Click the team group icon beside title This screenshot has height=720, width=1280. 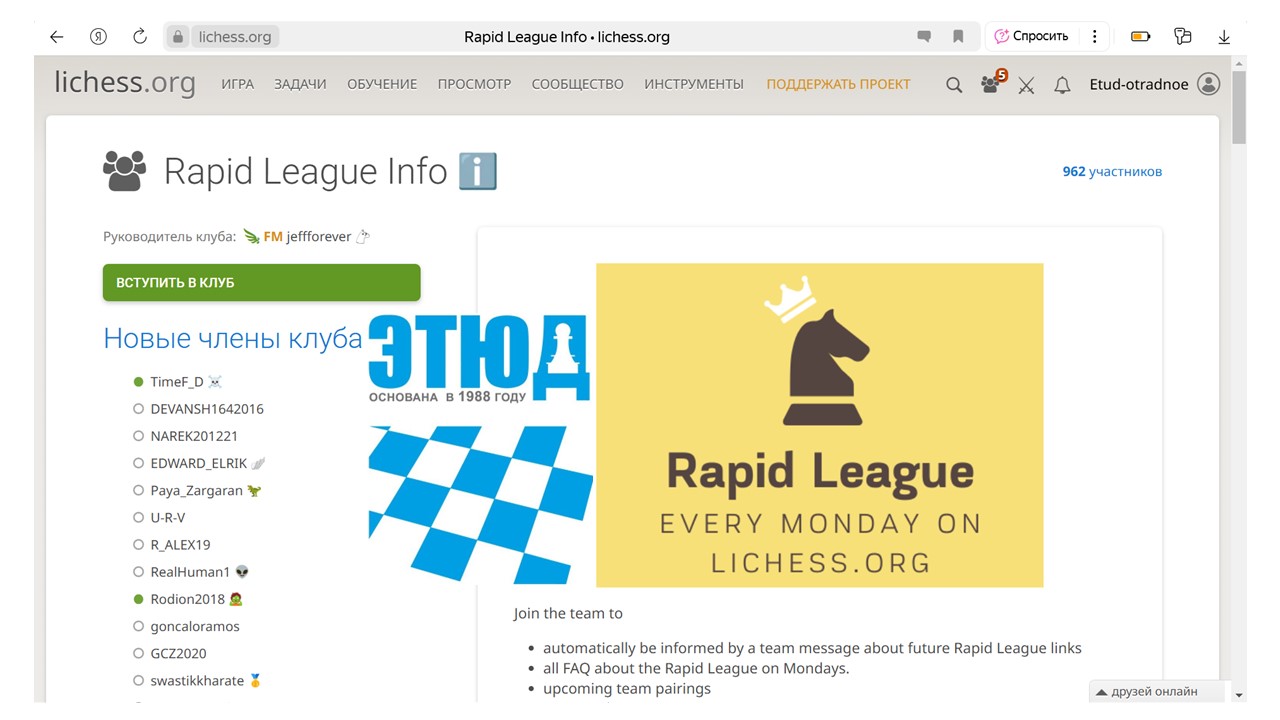[125, 171]
